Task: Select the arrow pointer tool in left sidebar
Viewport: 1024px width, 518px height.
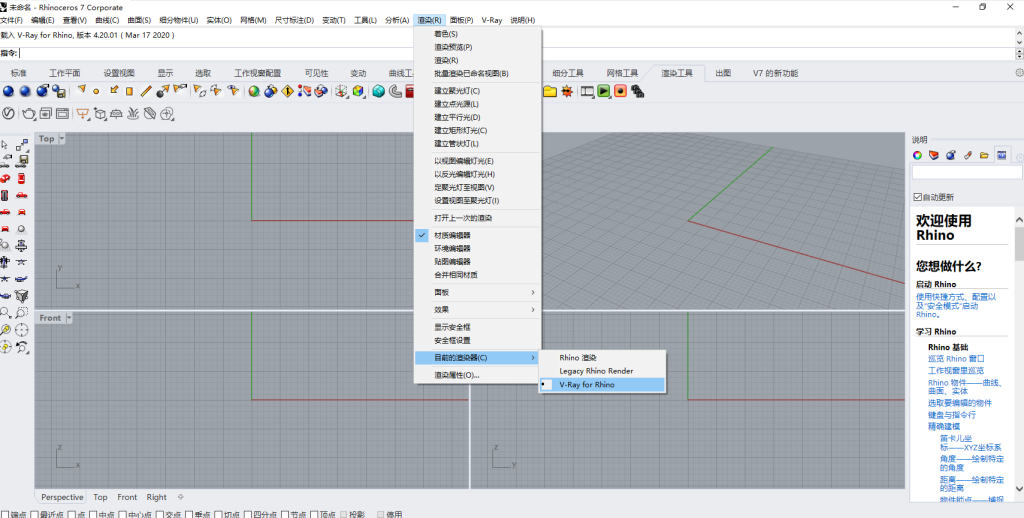Action: (x=7, y=145)
